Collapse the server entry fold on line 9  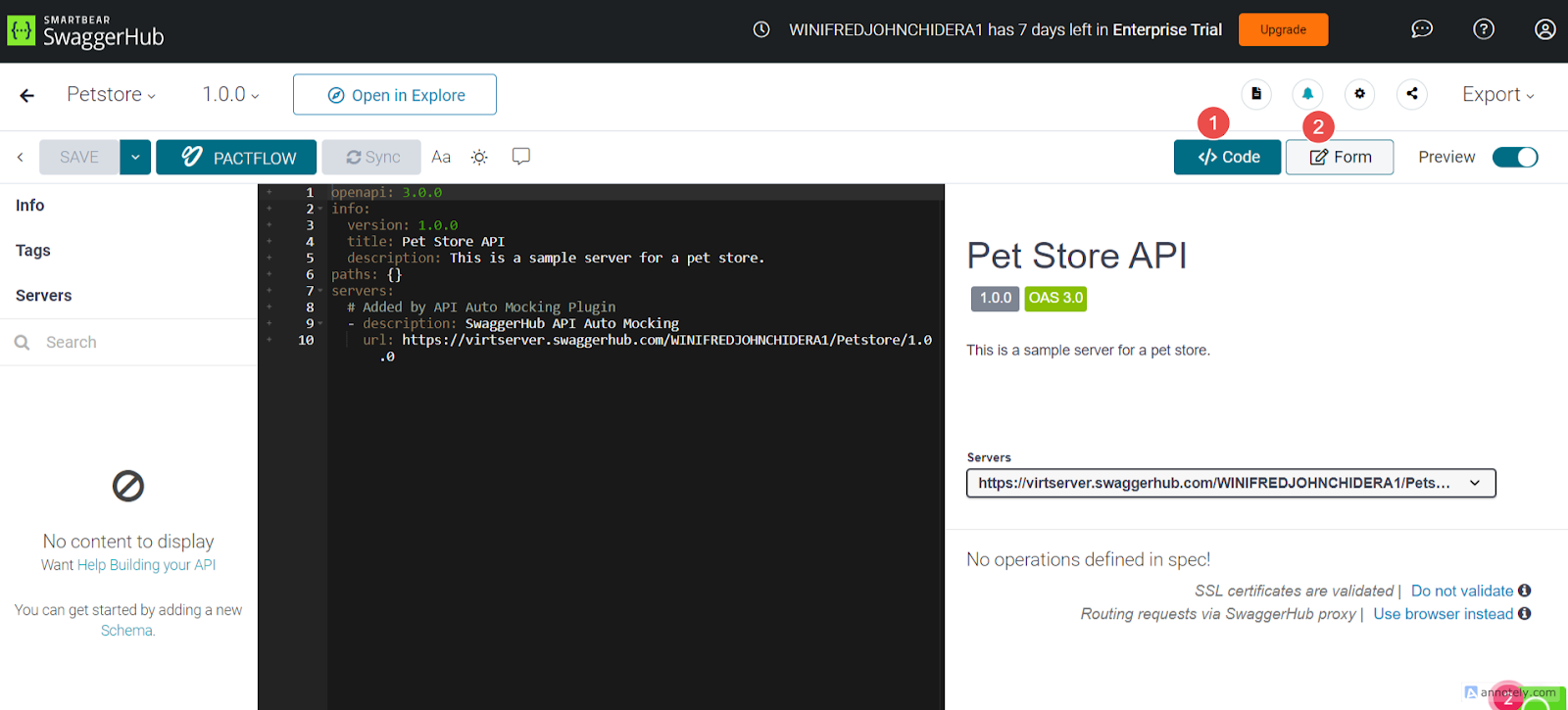(320, 323)
